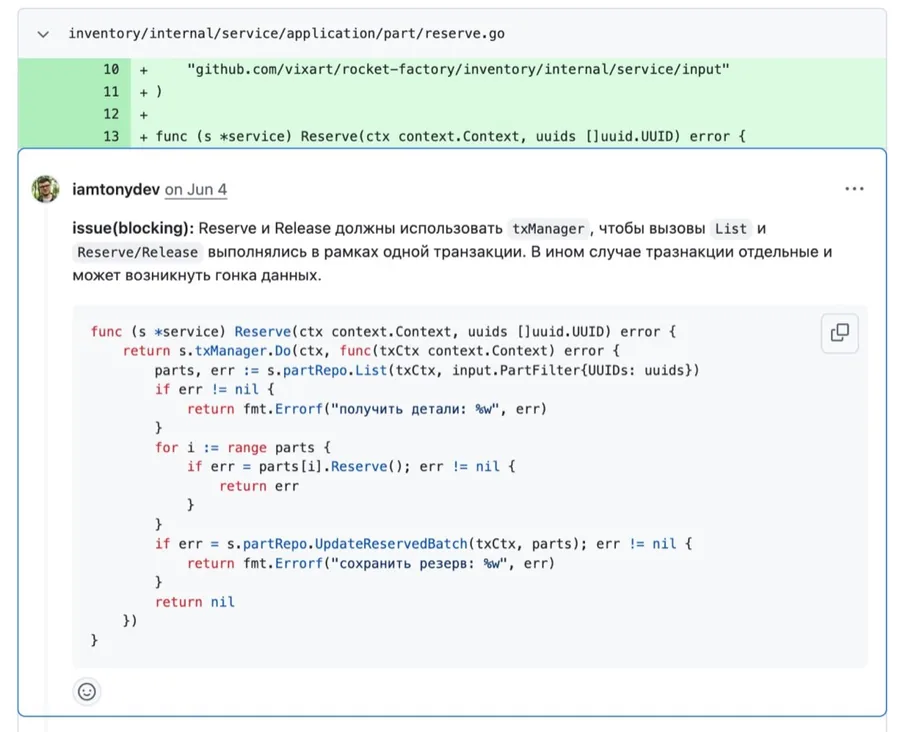Click the rocket-factory import path on line 10
The width and height of the screenshot is (900, 732).
pos(458,69)
